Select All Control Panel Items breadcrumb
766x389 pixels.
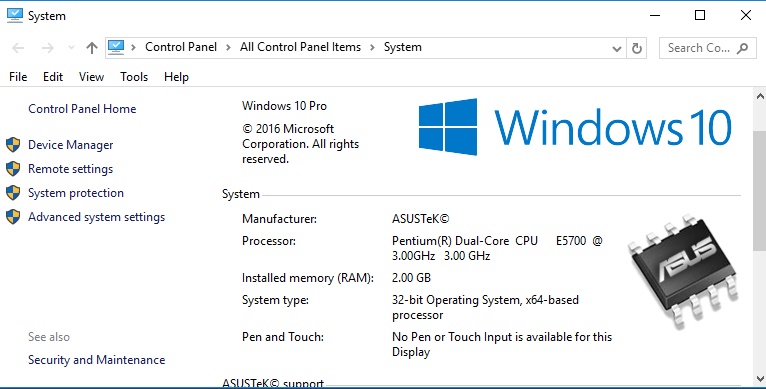(300, 47)
